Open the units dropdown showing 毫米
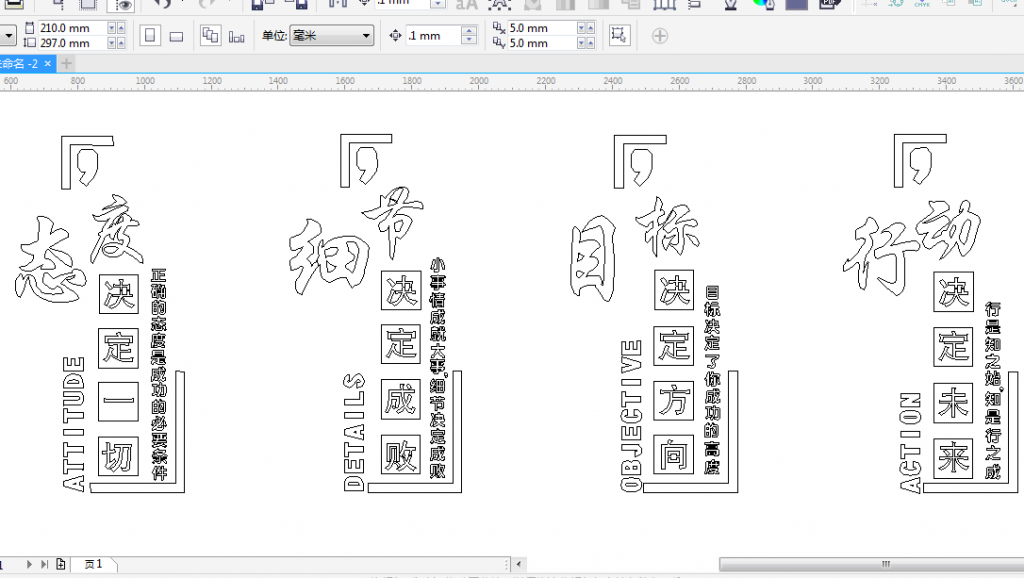 click(x=332, y=35)
